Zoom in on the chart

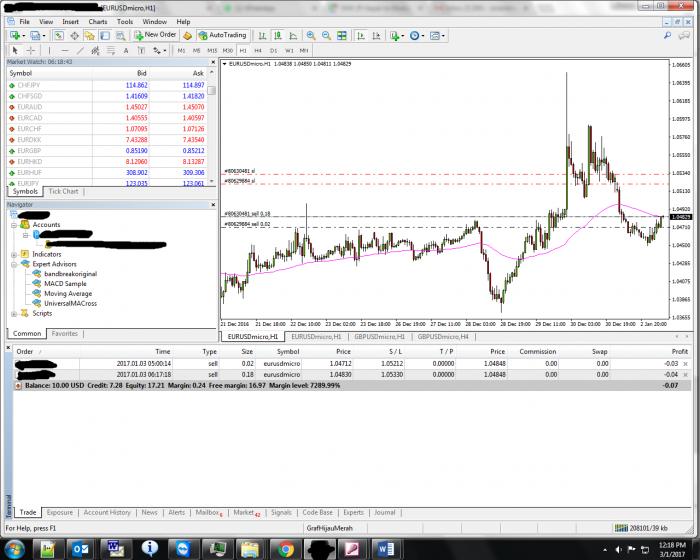(x=311, y=36)
